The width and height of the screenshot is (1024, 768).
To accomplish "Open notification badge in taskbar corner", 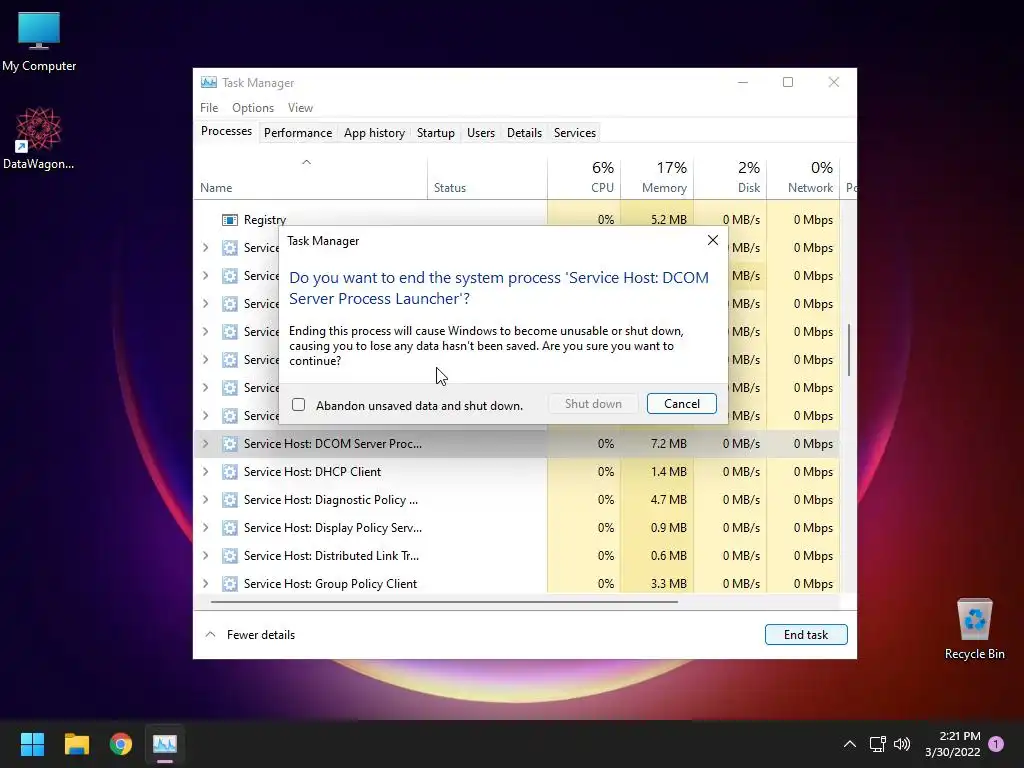I will point(996,744).
